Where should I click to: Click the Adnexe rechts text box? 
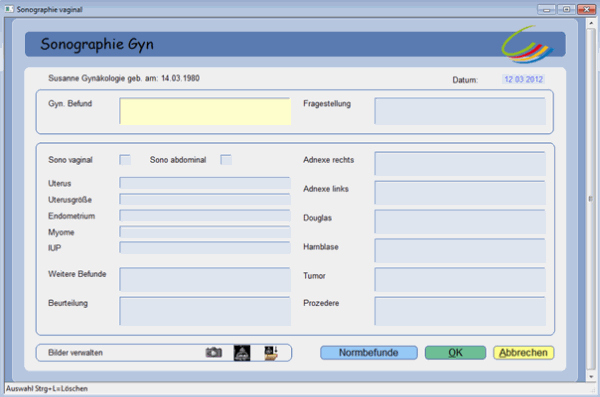pos(460,164)
